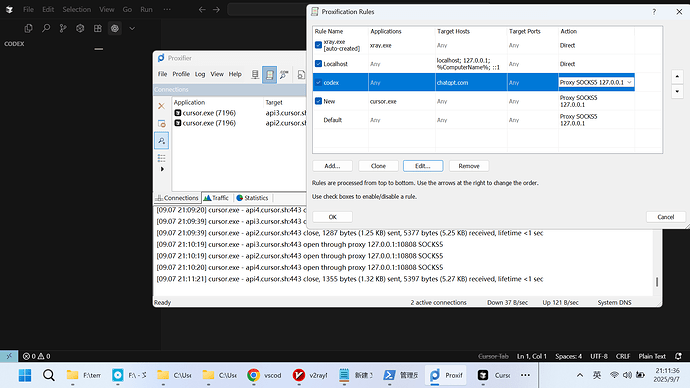Screen dimensions: 690x388
Task: Open notifications bell in Cursor status bar
Action: [679, 356]
